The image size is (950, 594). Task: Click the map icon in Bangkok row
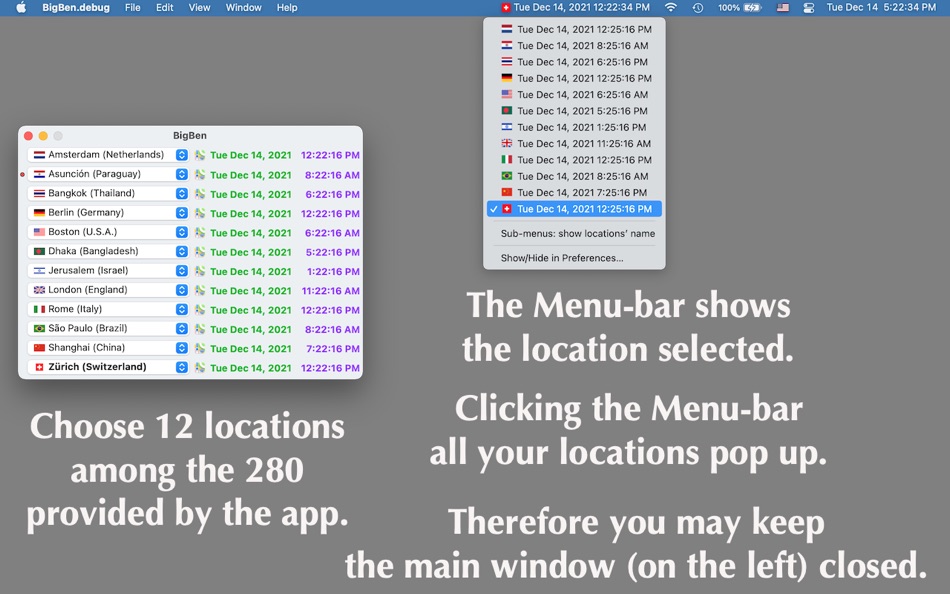(x=200, y=194)
